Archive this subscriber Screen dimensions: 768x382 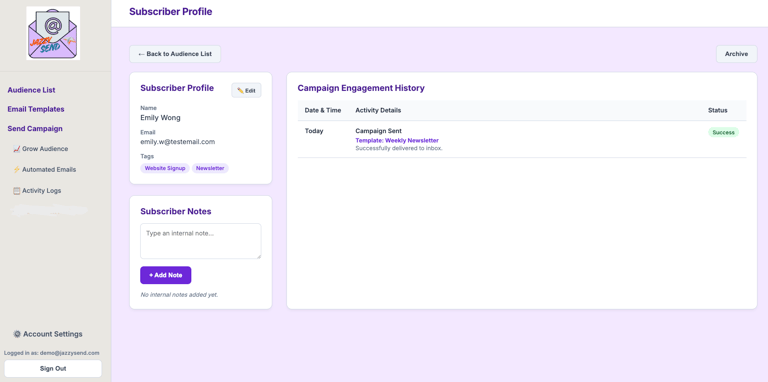[736, 54]
